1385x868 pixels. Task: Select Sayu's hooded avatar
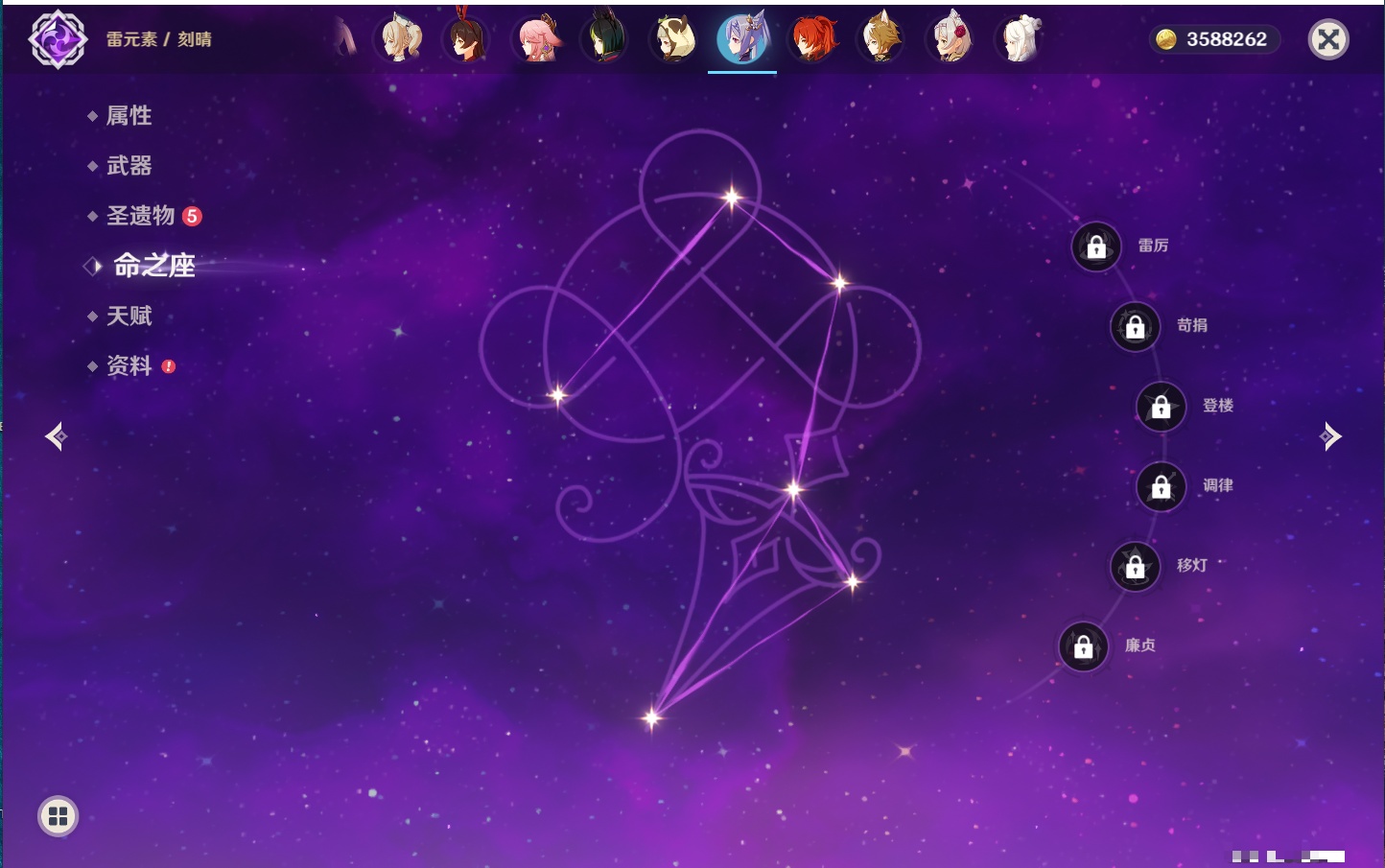[674, 39]
